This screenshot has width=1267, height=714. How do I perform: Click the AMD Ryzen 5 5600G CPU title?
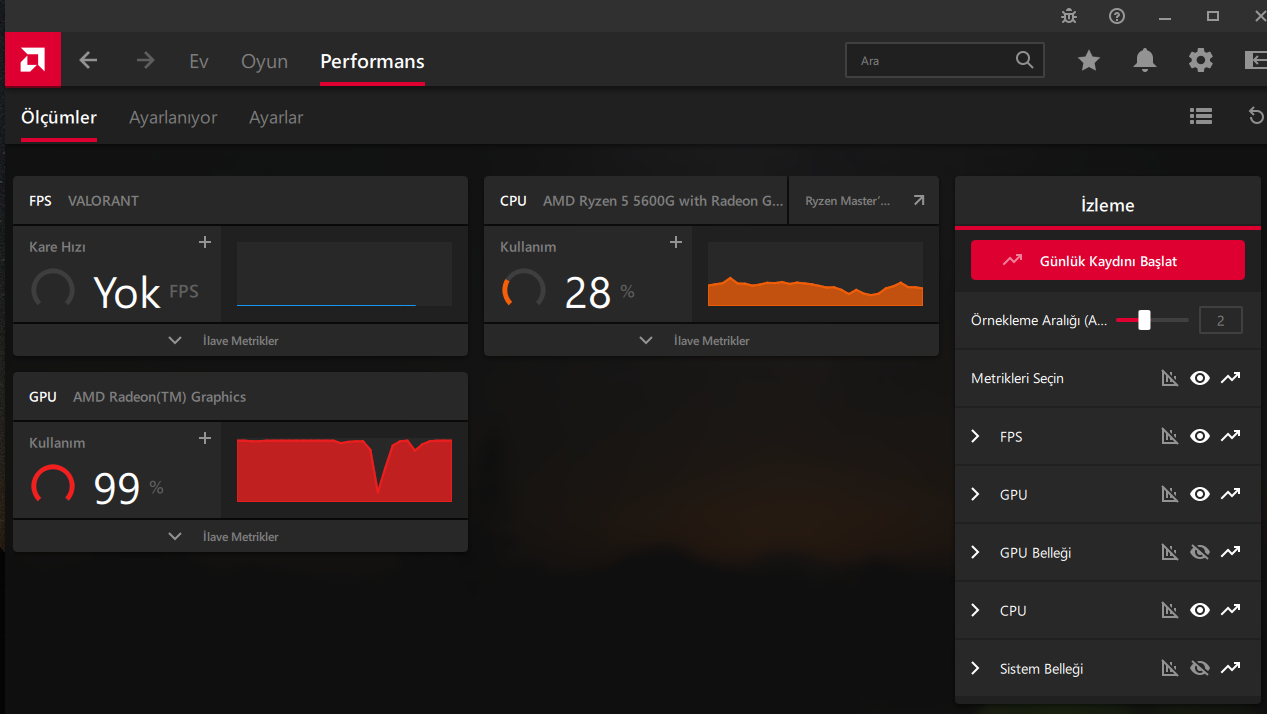pos(663,201)
